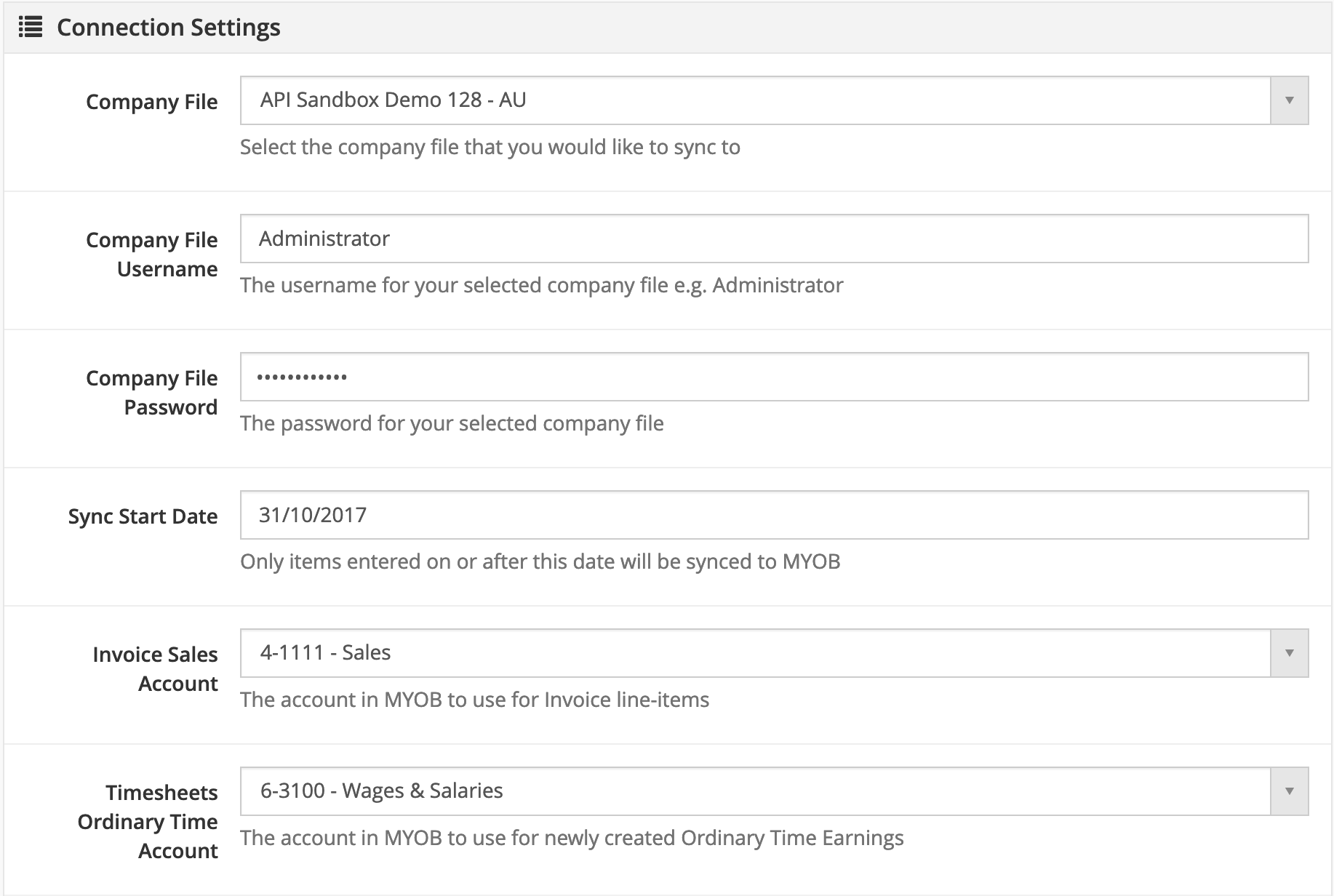Click the hint text about syncing to MYOB

coord(540,561)
